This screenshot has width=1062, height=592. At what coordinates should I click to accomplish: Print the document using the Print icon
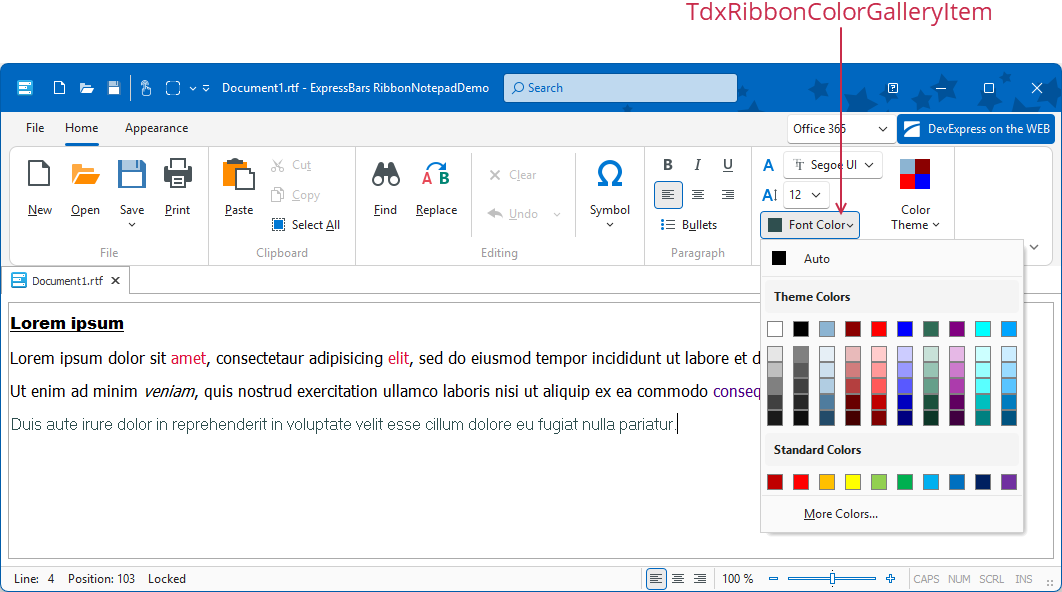[177, 174]
